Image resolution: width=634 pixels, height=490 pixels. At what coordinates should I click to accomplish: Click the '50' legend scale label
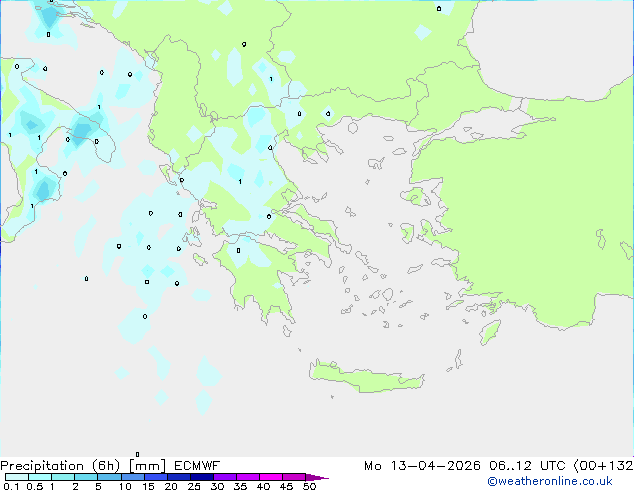point(309,486)
